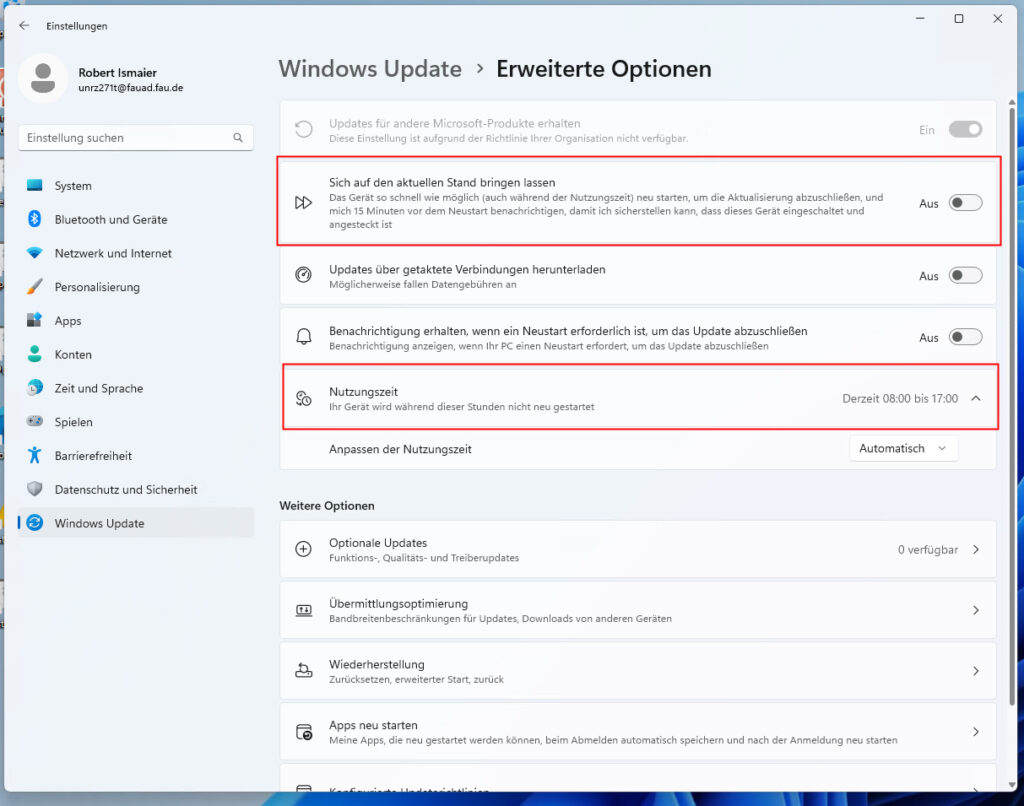Open the Automatisch dropdown for Nutzungszeit
This screenshot has height=806, width=1024.
point(903,449)
